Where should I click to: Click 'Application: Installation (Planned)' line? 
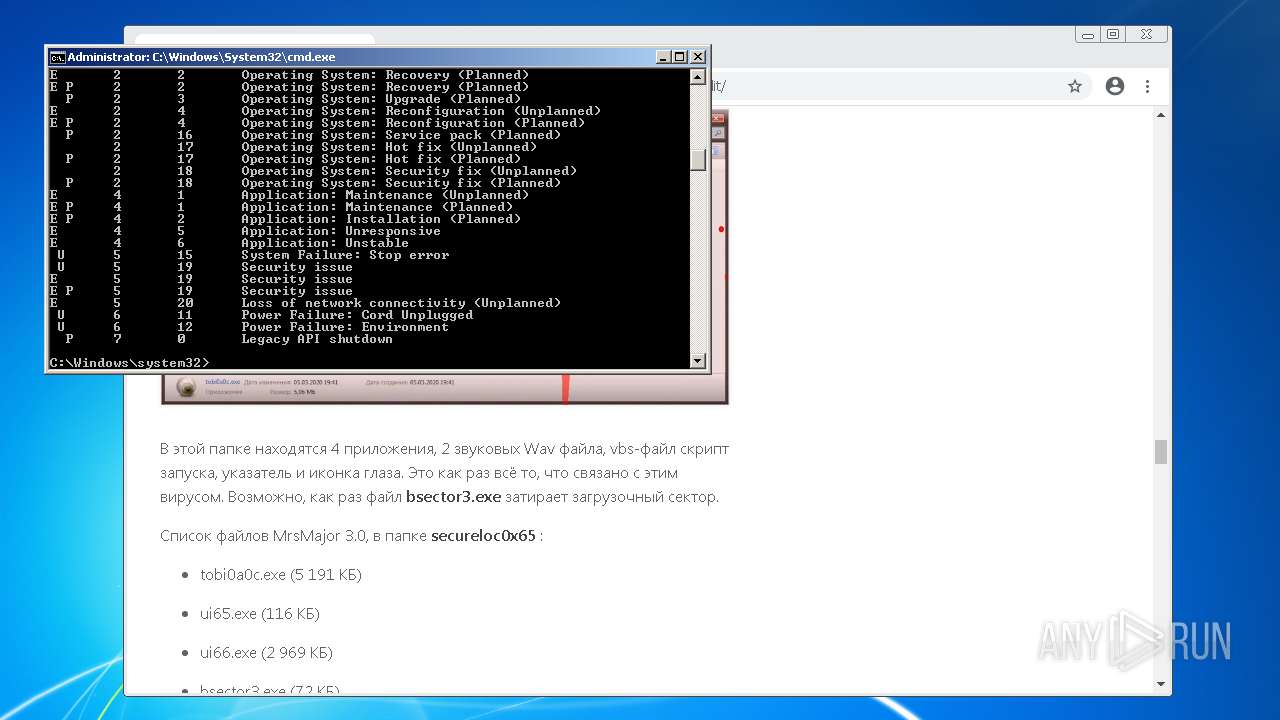pyautogui.click(x=381, y=219)
